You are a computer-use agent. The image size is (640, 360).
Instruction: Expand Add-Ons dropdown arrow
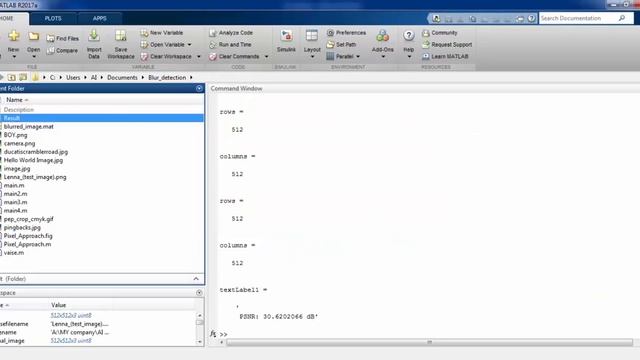point(383,57)
